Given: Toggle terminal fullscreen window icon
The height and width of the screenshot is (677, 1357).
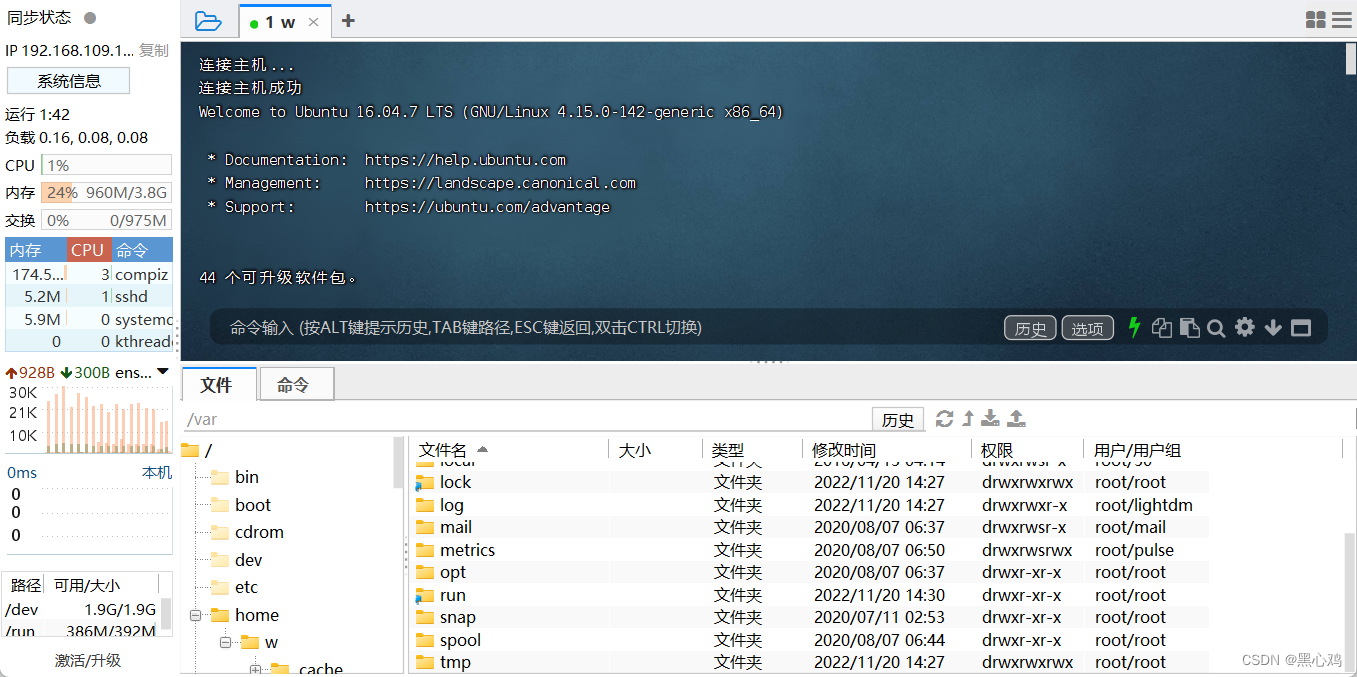Looking at the screenshot, I should click(x=1301, y=327).
